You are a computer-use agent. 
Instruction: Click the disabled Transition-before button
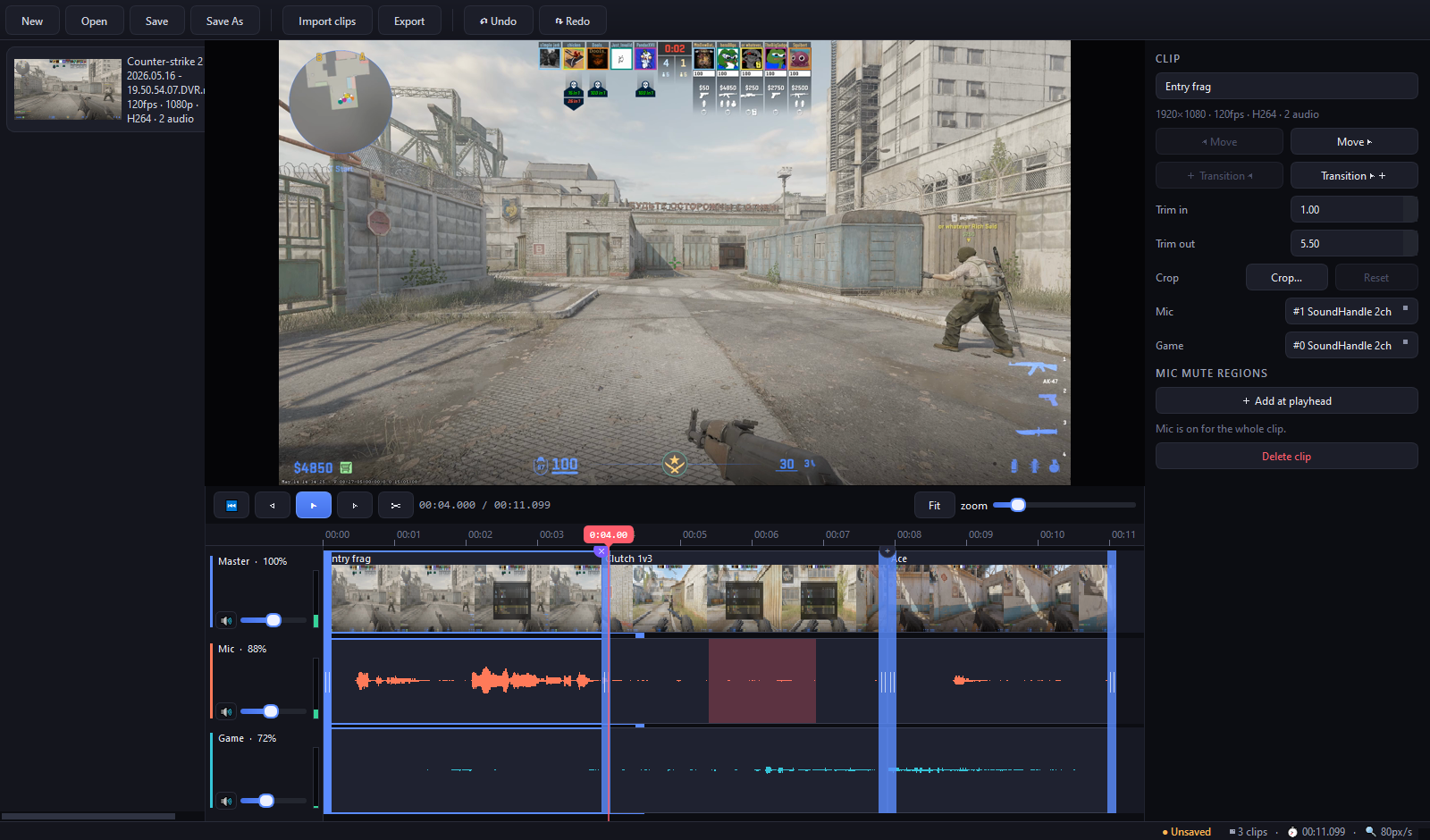(x=1219, y=175)
